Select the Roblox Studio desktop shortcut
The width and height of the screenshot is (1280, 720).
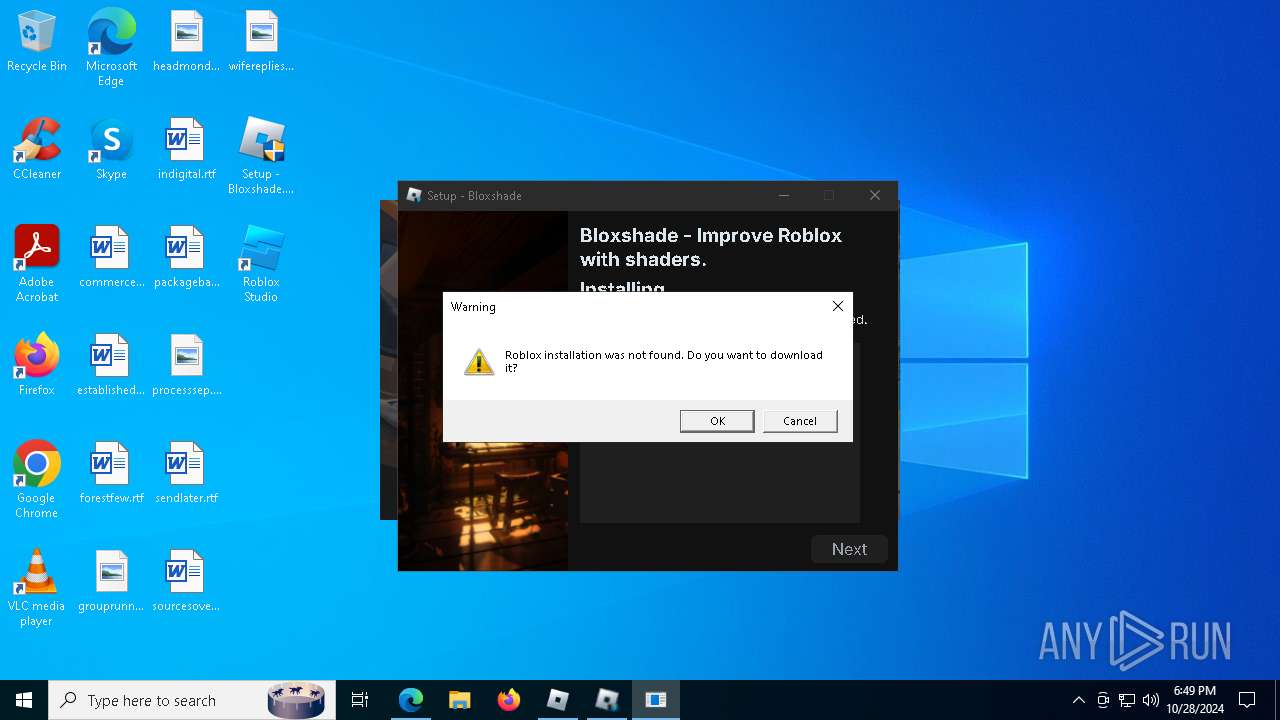click(261, 264)
